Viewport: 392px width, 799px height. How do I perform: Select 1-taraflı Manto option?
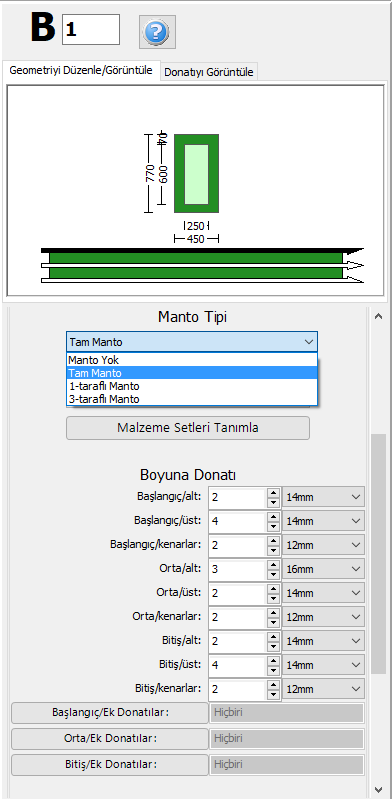click(192, 386)
